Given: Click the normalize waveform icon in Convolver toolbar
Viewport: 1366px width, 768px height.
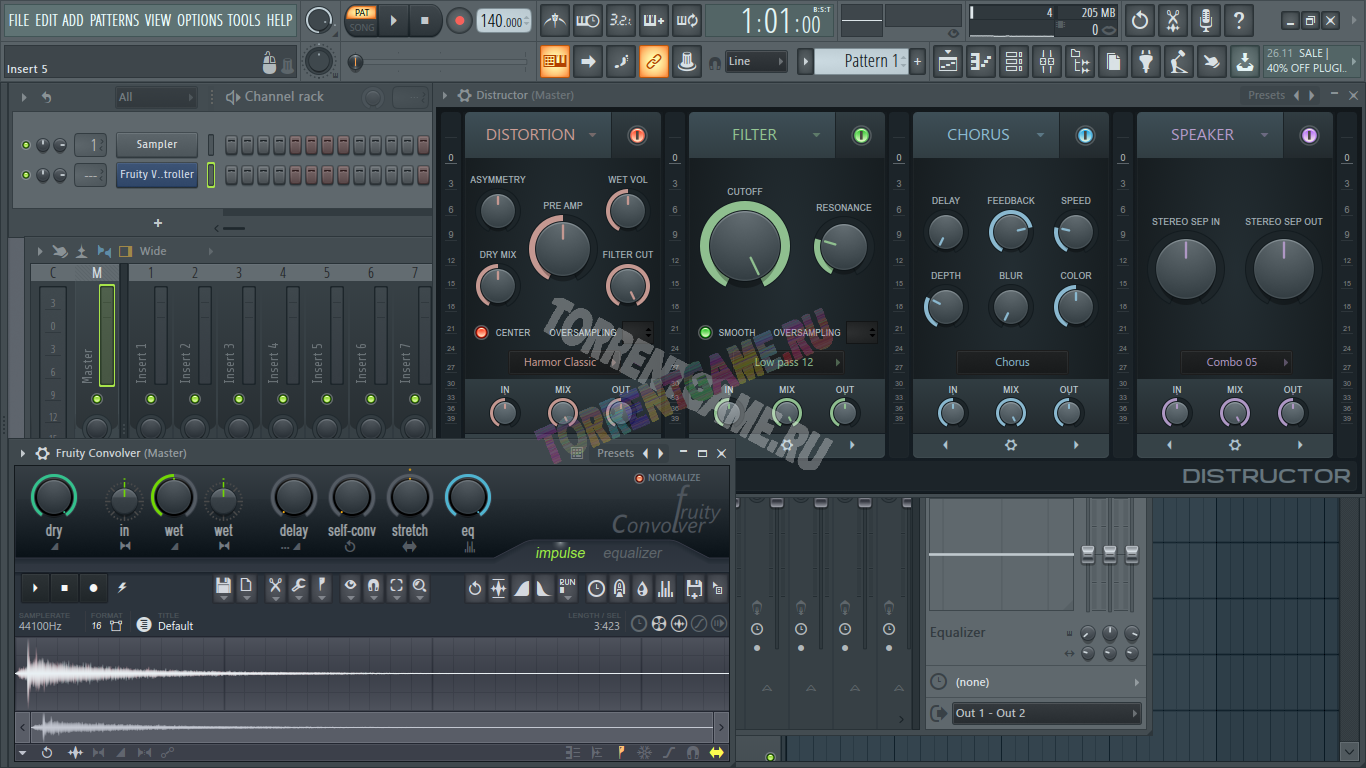Looking at the screenshot, I should click(498, 588).
